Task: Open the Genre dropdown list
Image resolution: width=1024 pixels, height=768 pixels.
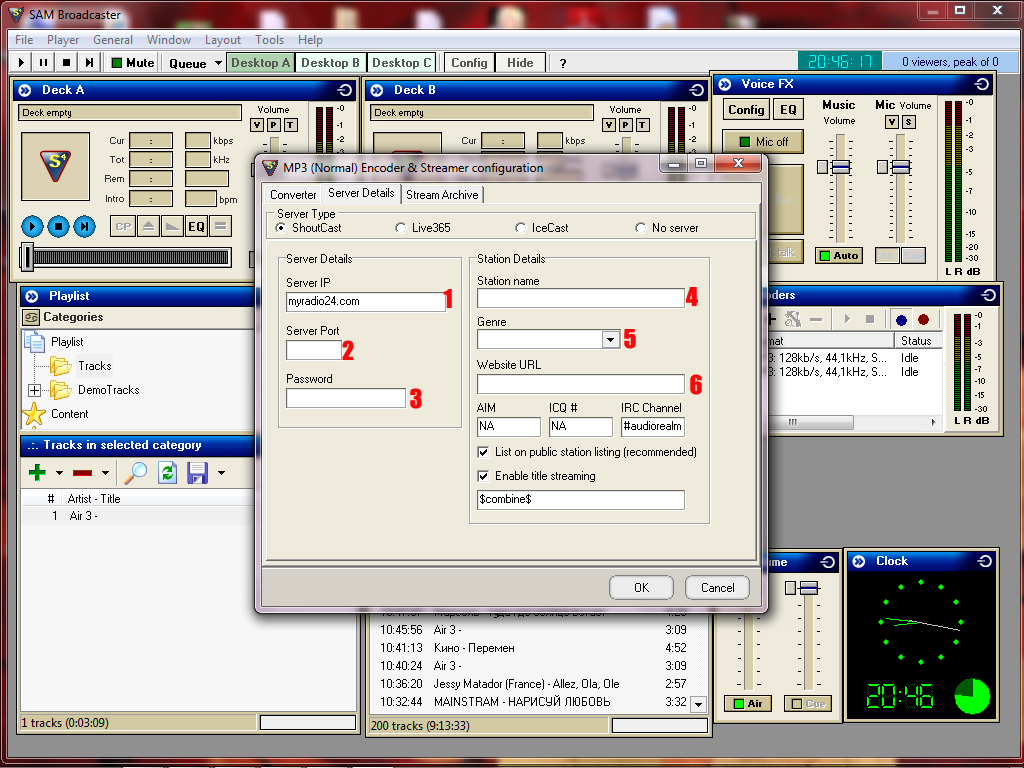Action: [x=611, y=340]
